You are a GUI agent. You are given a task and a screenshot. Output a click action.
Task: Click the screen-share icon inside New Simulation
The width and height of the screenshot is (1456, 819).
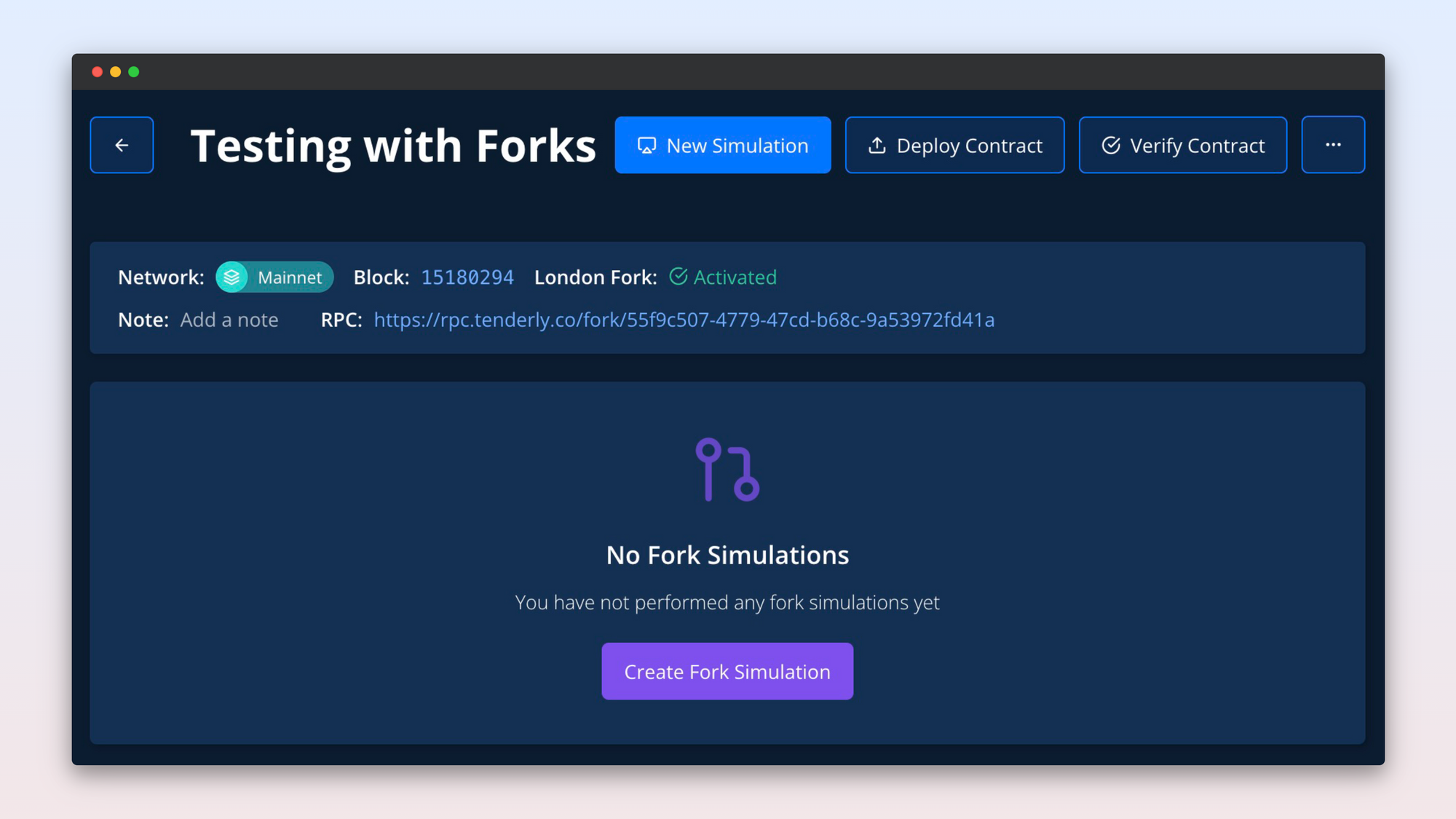647,145
